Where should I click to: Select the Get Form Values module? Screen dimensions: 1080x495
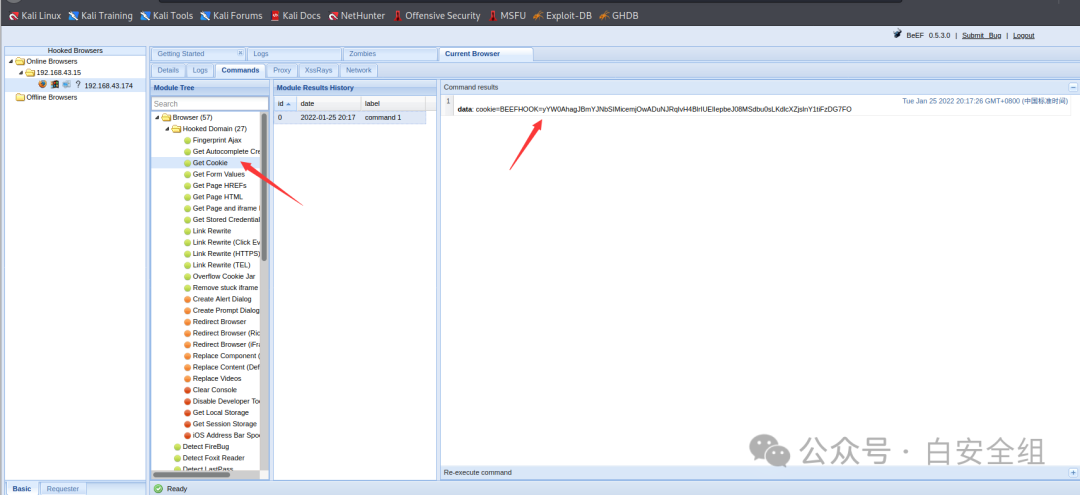coord(219,174)
